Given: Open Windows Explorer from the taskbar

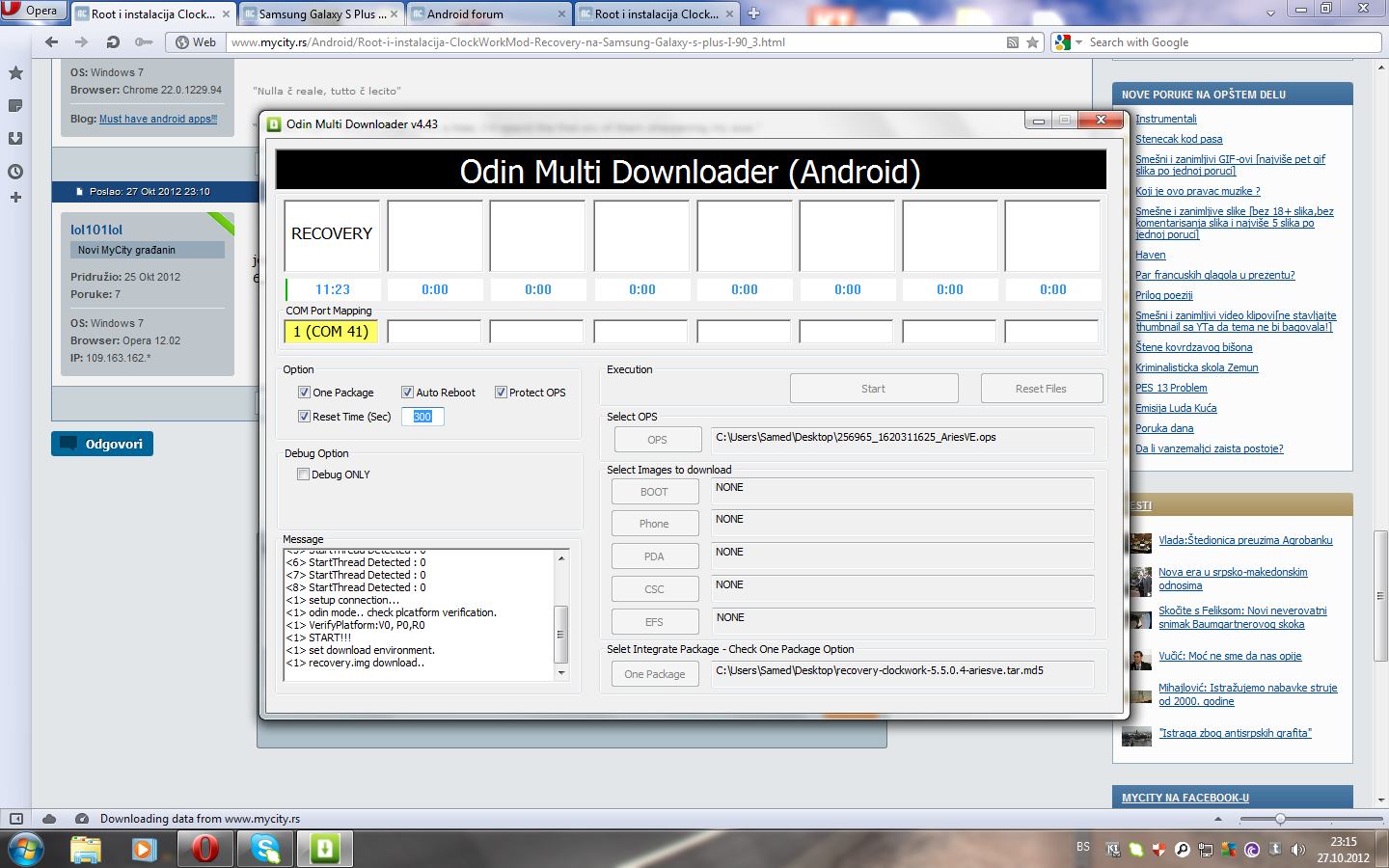Looking at the screenshot, I should 86,849.
